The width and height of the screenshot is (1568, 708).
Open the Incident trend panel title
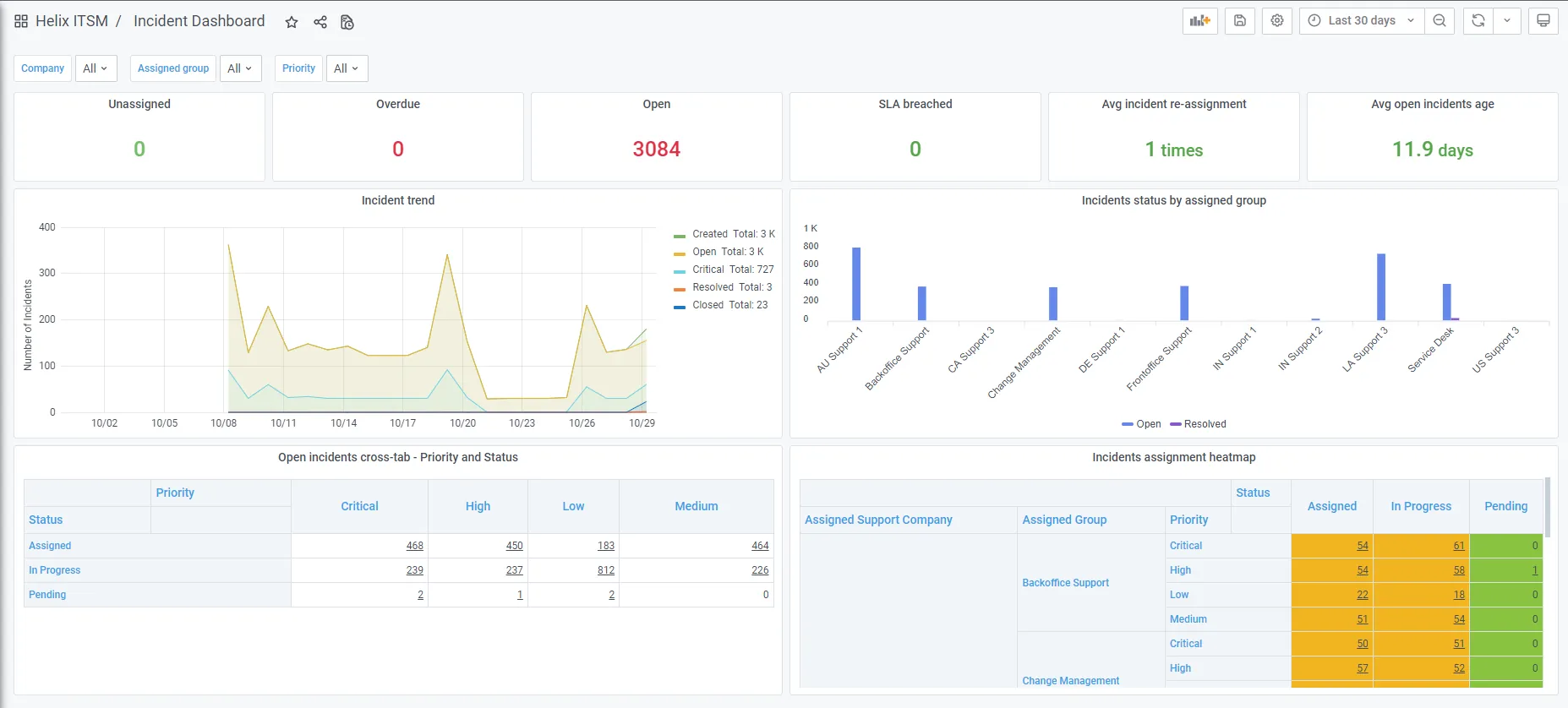(x=398, y=200)
